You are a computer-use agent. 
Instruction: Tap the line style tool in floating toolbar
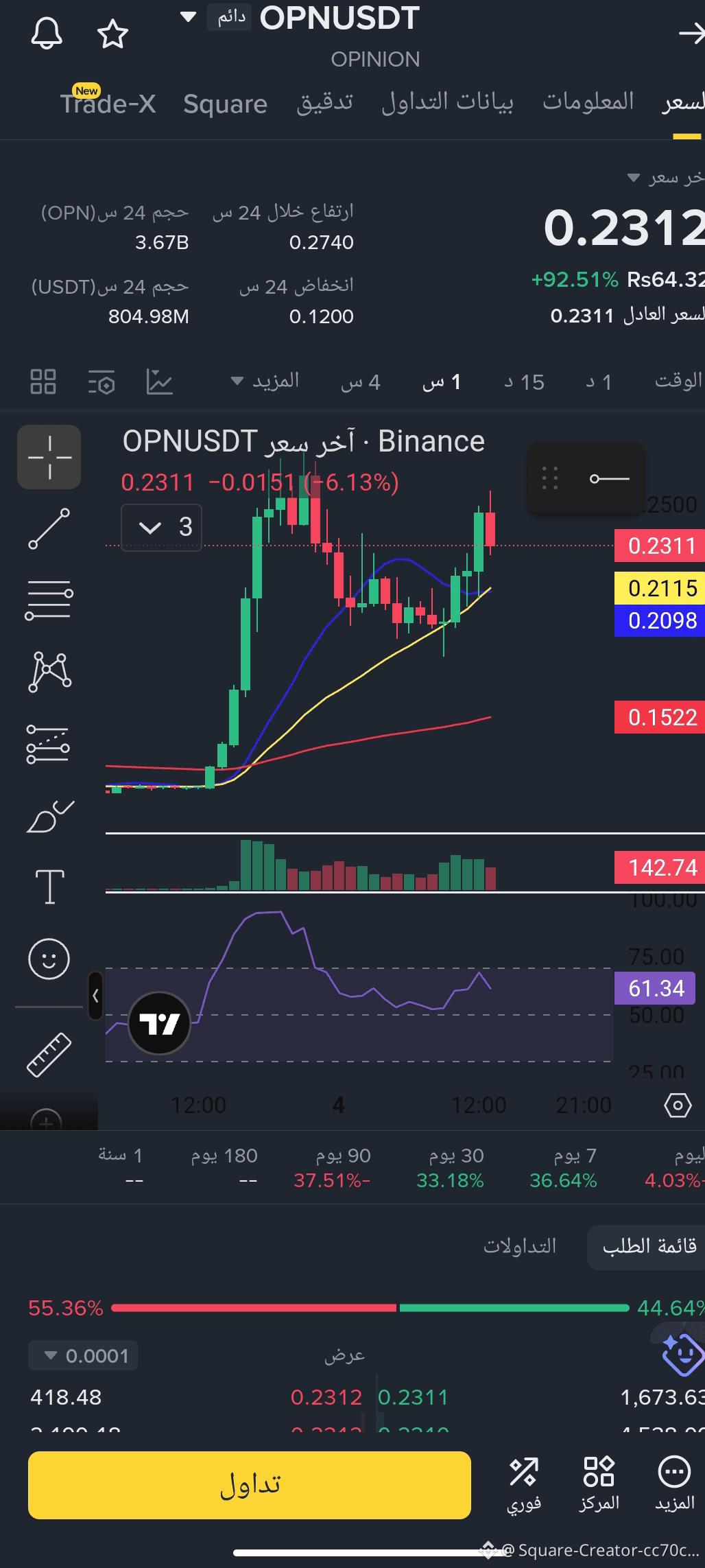tap(610, 478)
